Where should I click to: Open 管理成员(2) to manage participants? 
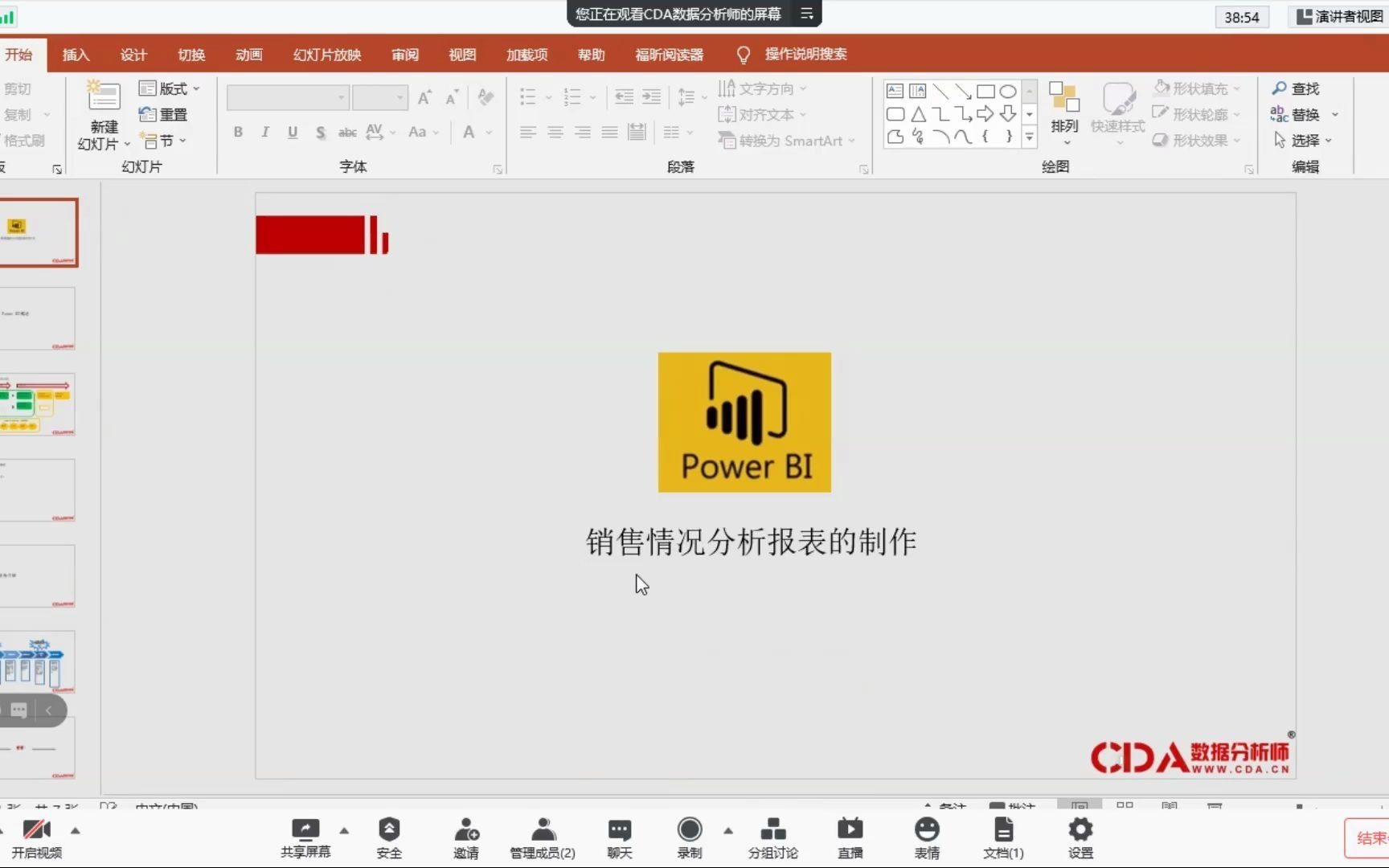tap(543, 837)
